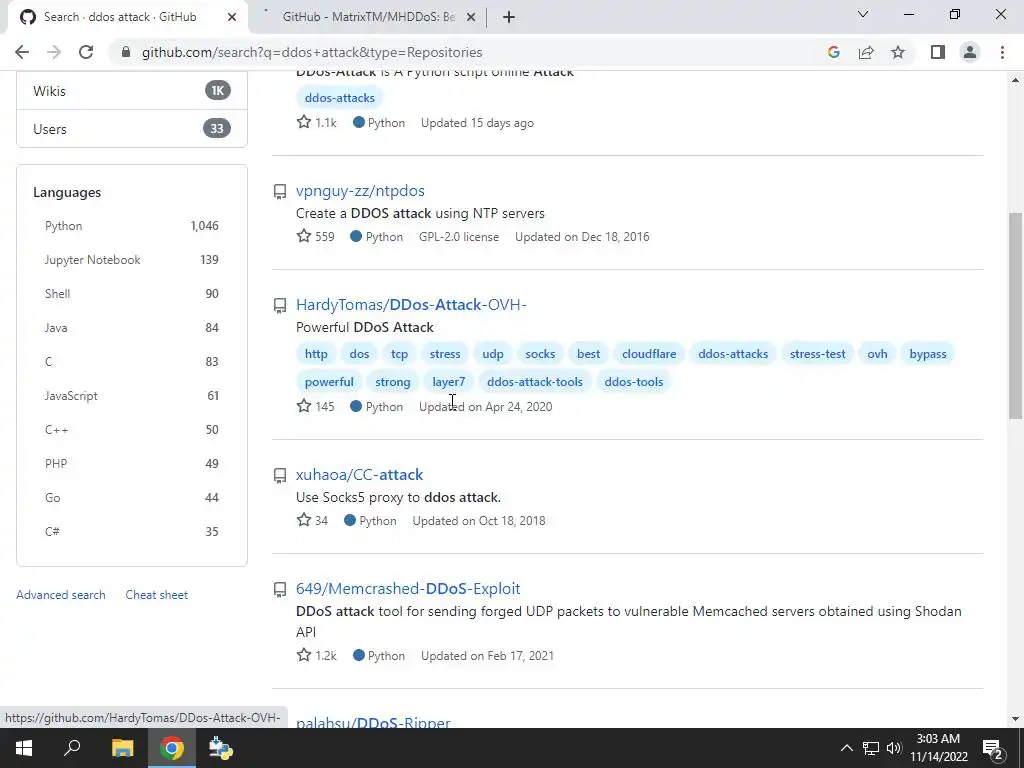Open the tab search chevron
1024x768 pixels.
point(863,14)
